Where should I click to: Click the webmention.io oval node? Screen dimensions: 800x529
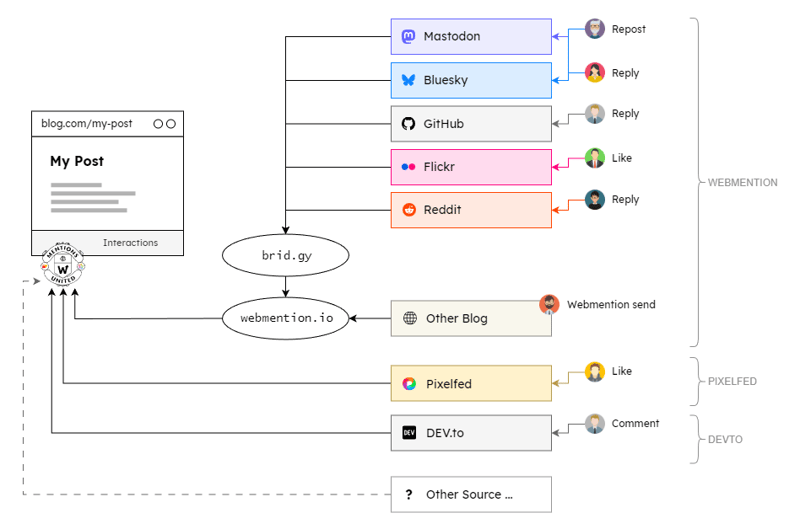pos(287,318)
